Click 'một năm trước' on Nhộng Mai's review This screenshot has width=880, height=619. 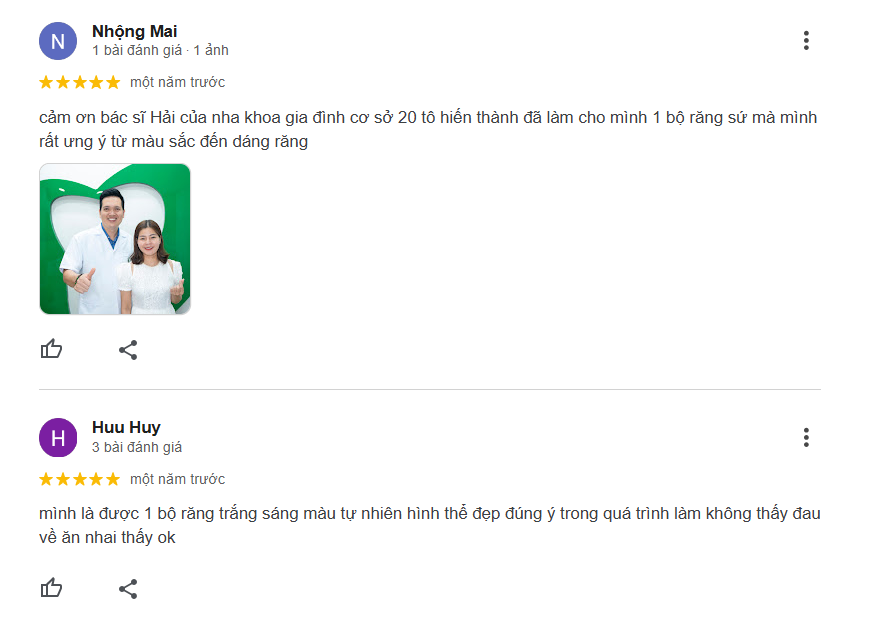(x=177, y=82)
